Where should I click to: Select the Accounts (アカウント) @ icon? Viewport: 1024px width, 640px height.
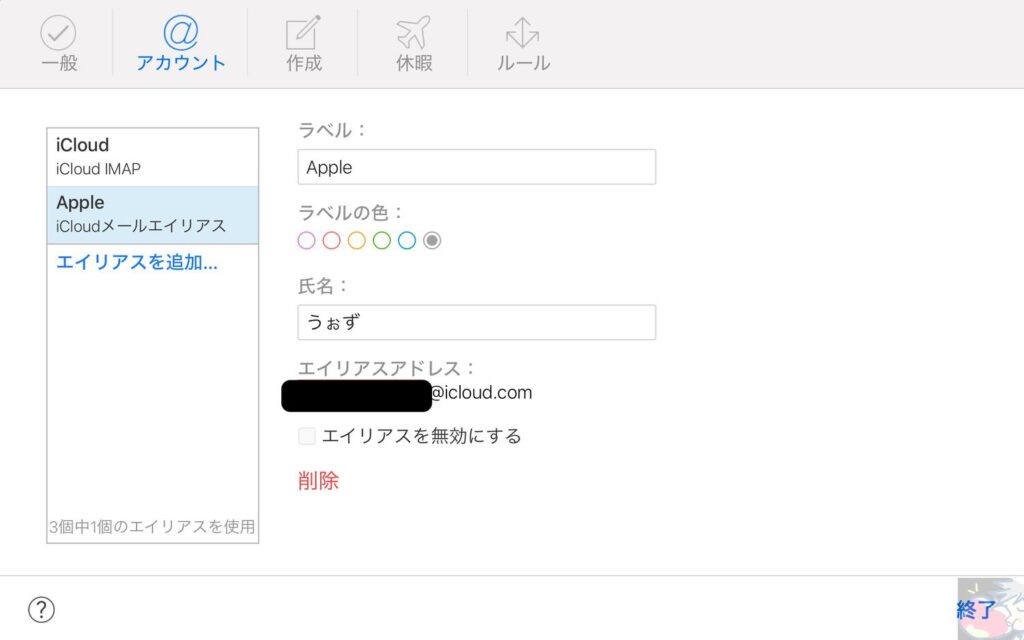pyautogui.click(x=181, y=34)
